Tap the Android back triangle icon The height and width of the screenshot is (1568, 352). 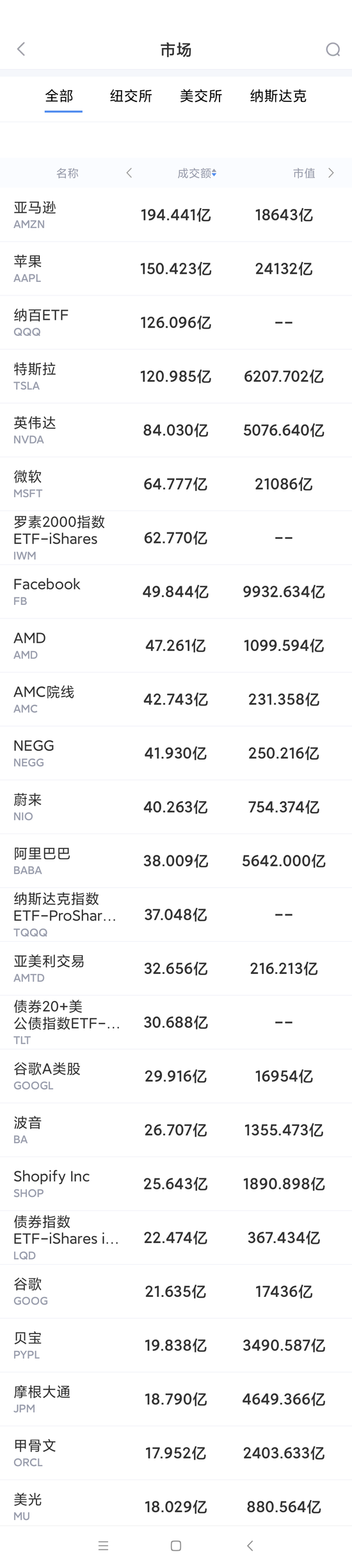click(250, 1546)
